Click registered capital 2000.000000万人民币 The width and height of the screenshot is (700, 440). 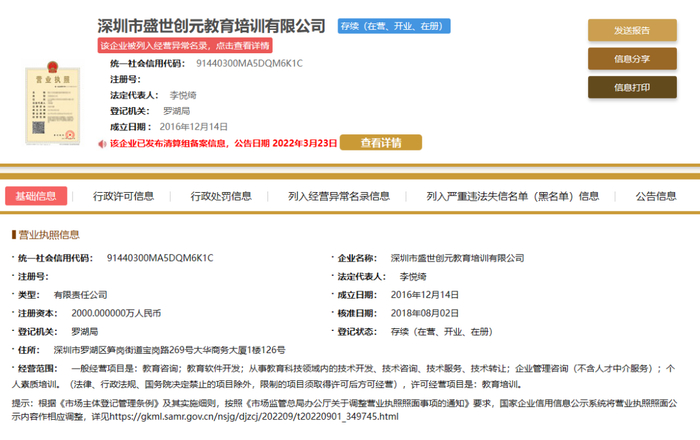pyautogui.click(x=116, y=313)
